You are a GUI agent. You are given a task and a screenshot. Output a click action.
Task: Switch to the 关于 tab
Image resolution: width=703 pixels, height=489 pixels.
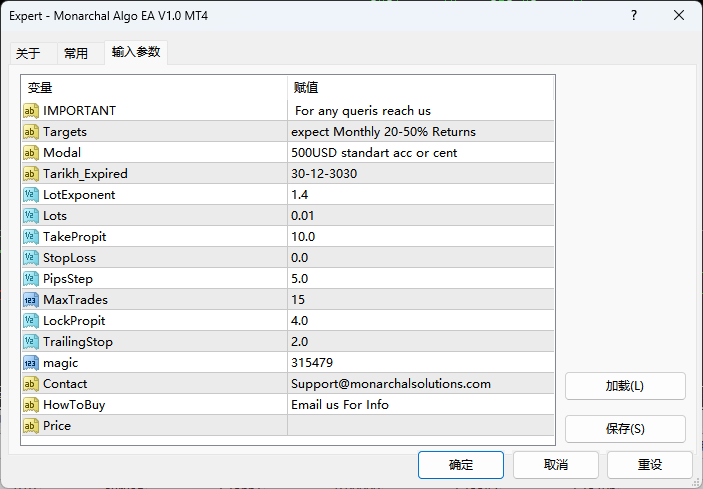28,54
